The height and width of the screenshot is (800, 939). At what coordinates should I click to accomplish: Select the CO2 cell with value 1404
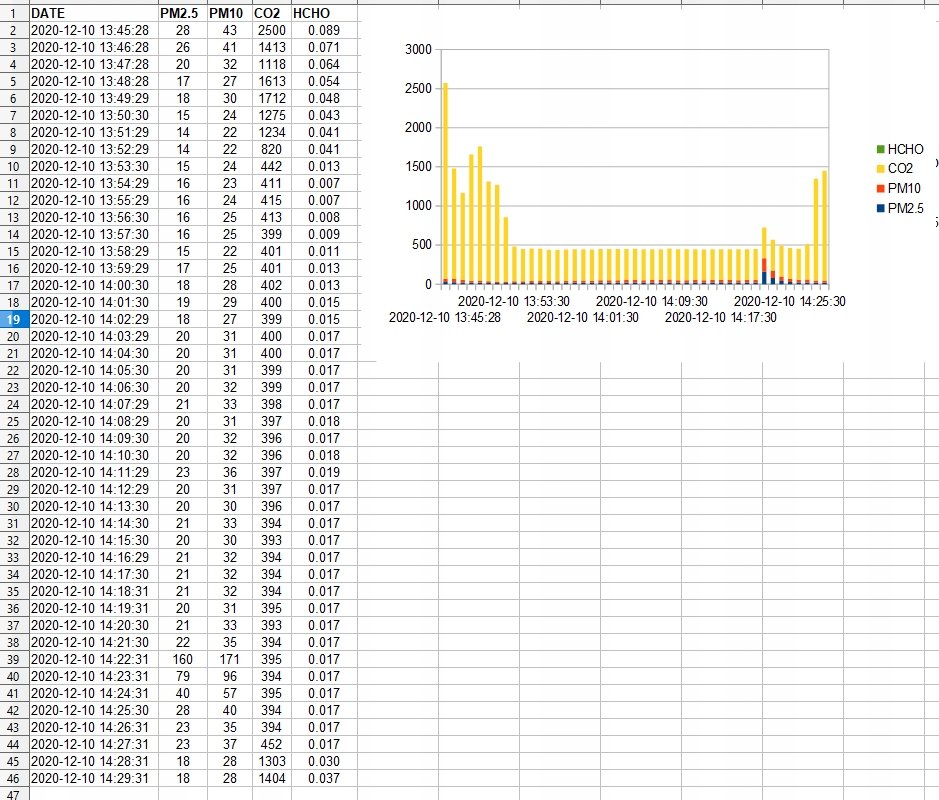[270, 778]
